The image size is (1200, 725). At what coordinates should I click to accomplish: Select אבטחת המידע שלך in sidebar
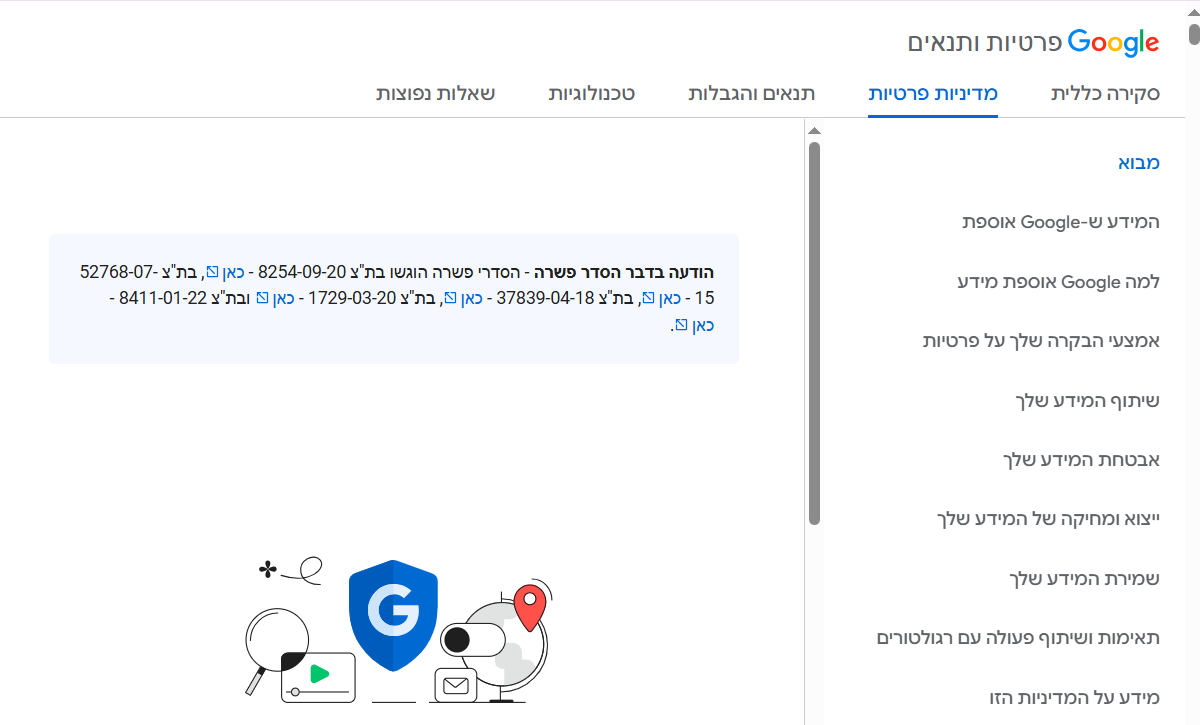[x=1081, y=460]
